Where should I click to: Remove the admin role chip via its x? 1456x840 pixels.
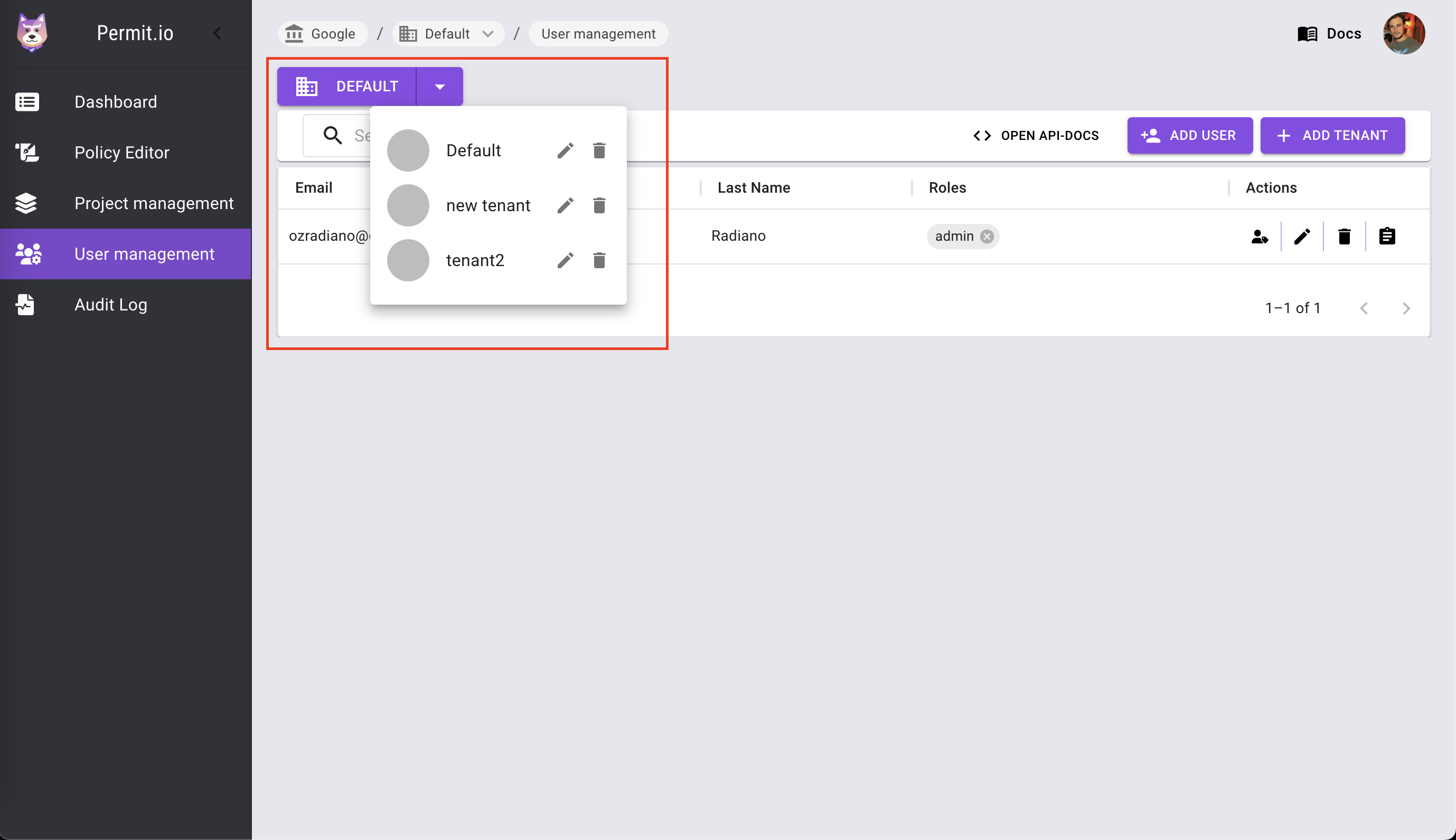click(x=987, y=237)
